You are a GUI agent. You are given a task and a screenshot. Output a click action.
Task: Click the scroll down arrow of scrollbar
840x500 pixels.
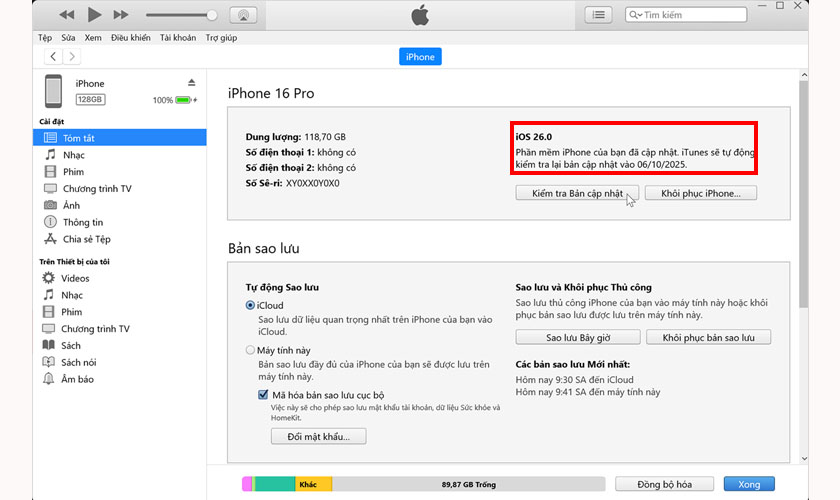click(x=804, y=459)
